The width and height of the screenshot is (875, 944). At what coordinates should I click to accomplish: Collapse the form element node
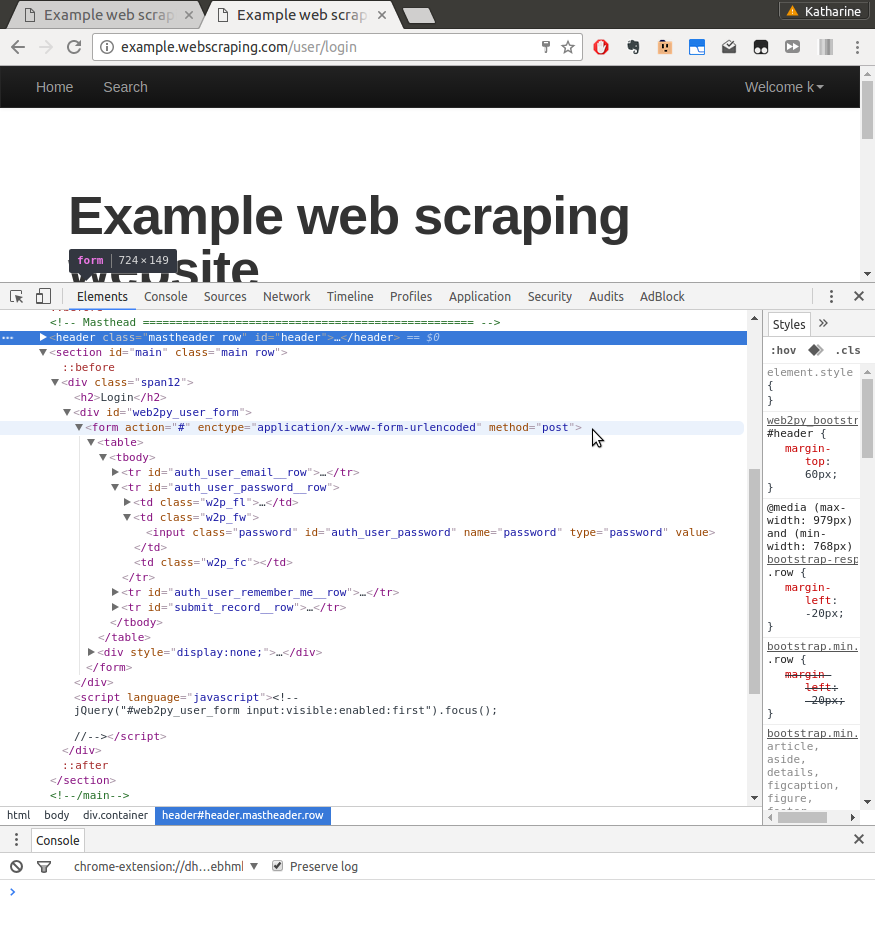point(79,427)
